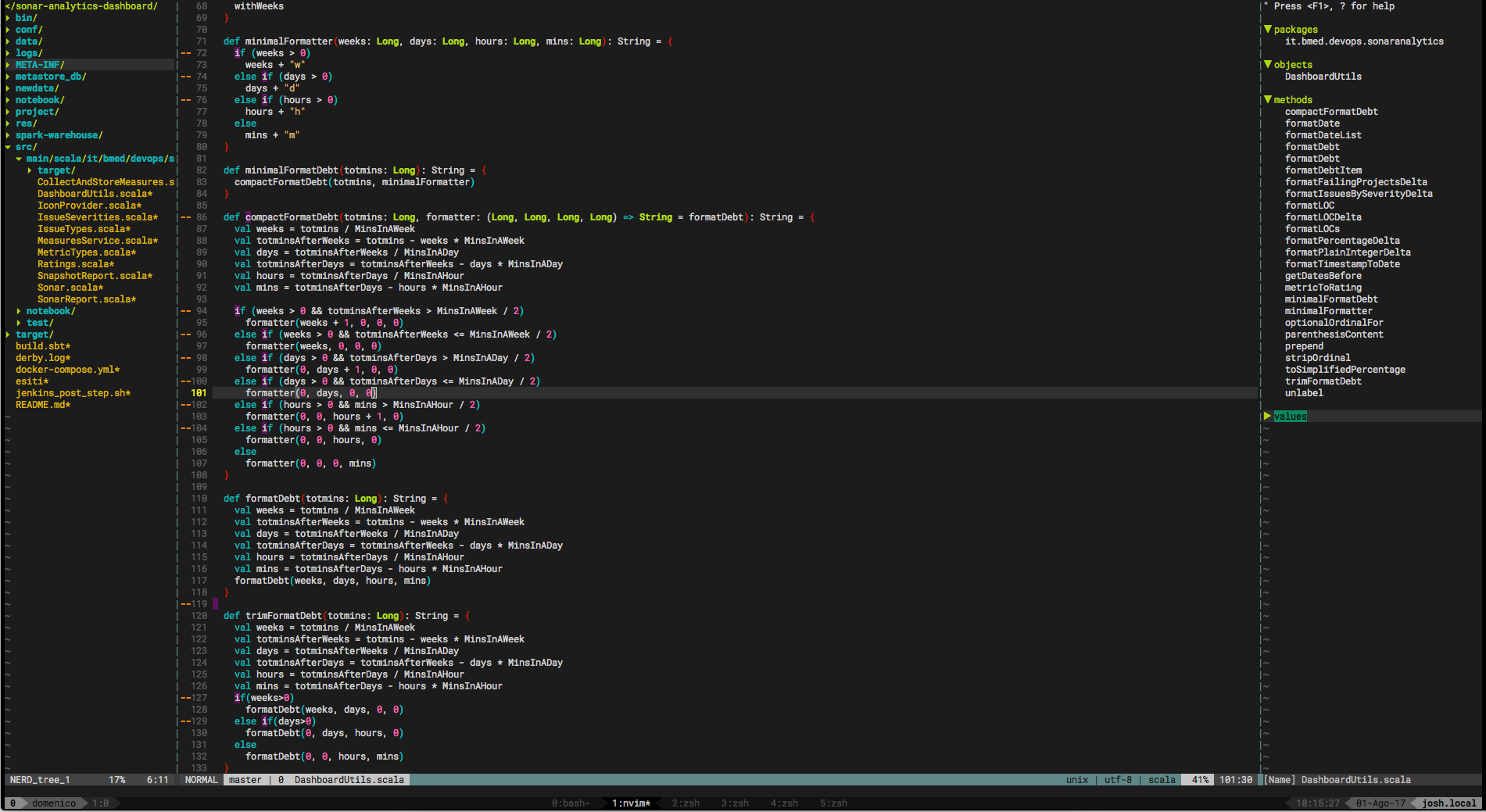This screenshot has width=1486, height=812.
Task: Open SnapshotReport.scala file
Action: [95, 276]
